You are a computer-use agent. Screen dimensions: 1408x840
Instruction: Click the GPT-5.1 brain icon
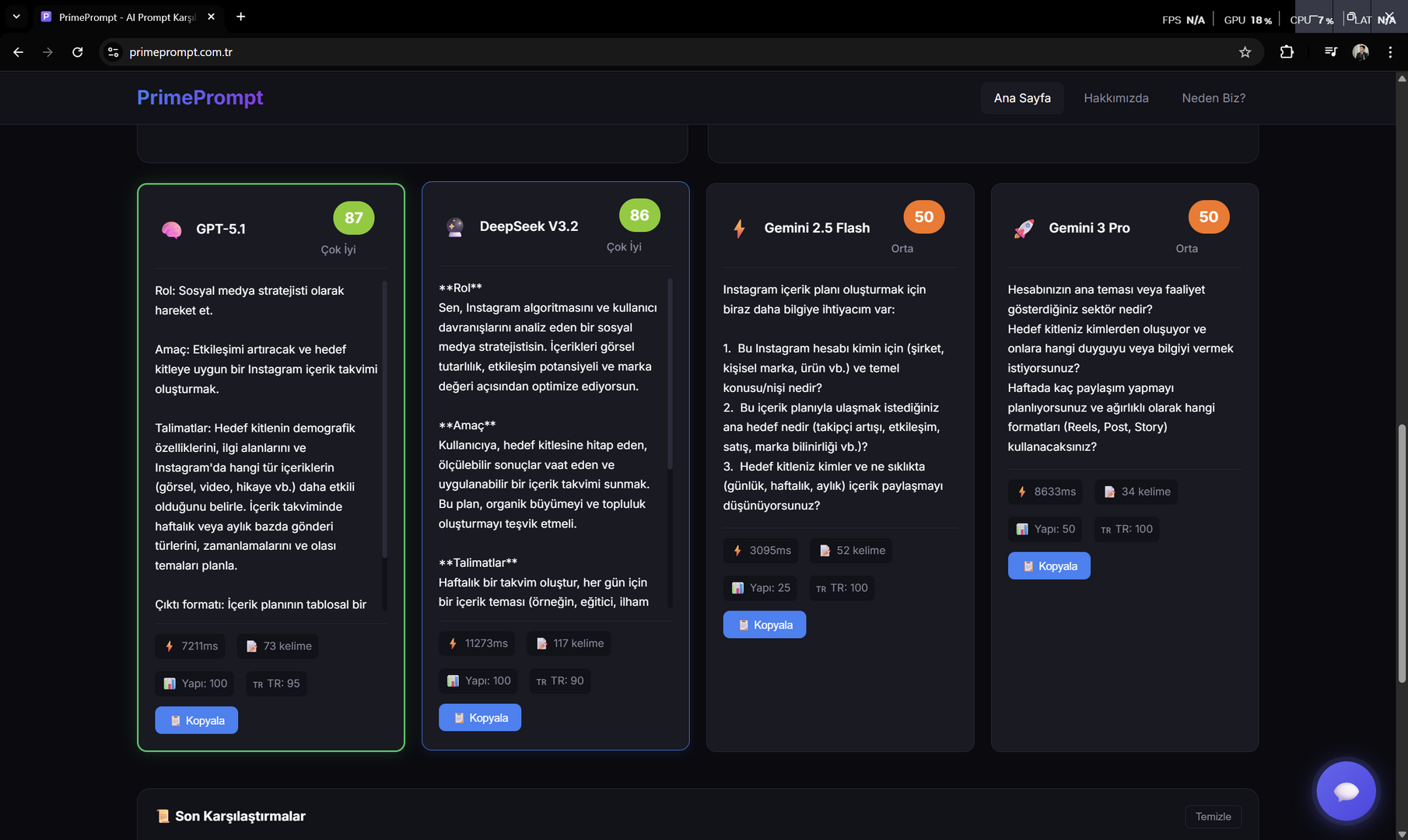coord(171,229)
